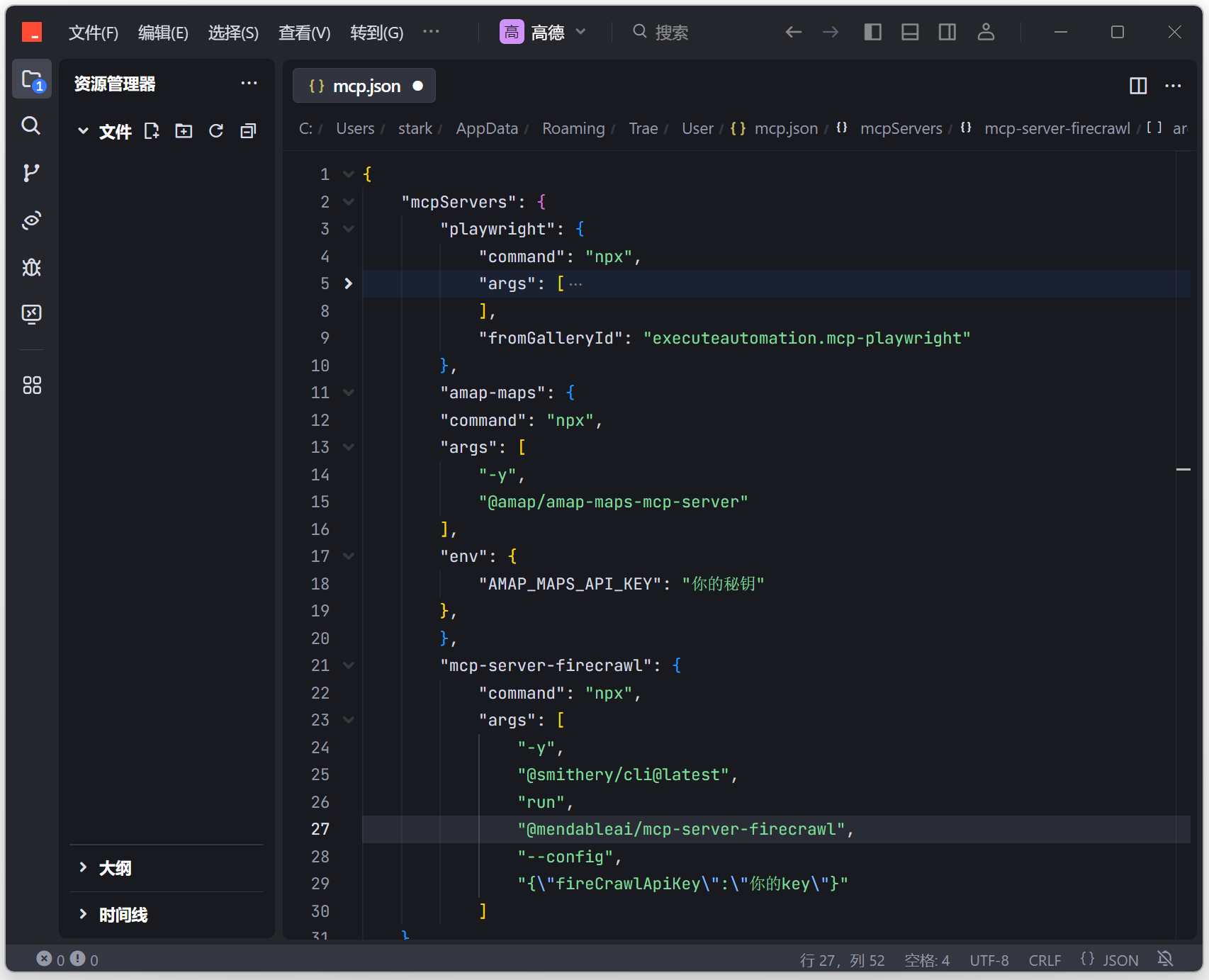Screen dimensions: 1209x980
Task: Open the 文件(F) menu
Action: pos(93,33)
